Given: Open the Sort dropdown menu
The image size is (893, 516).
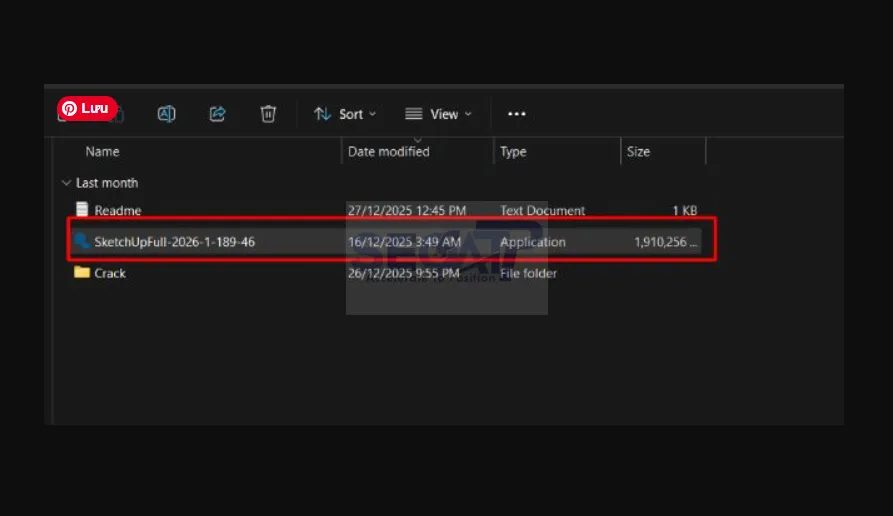Looking at the screenshot, I should [345, 114].
